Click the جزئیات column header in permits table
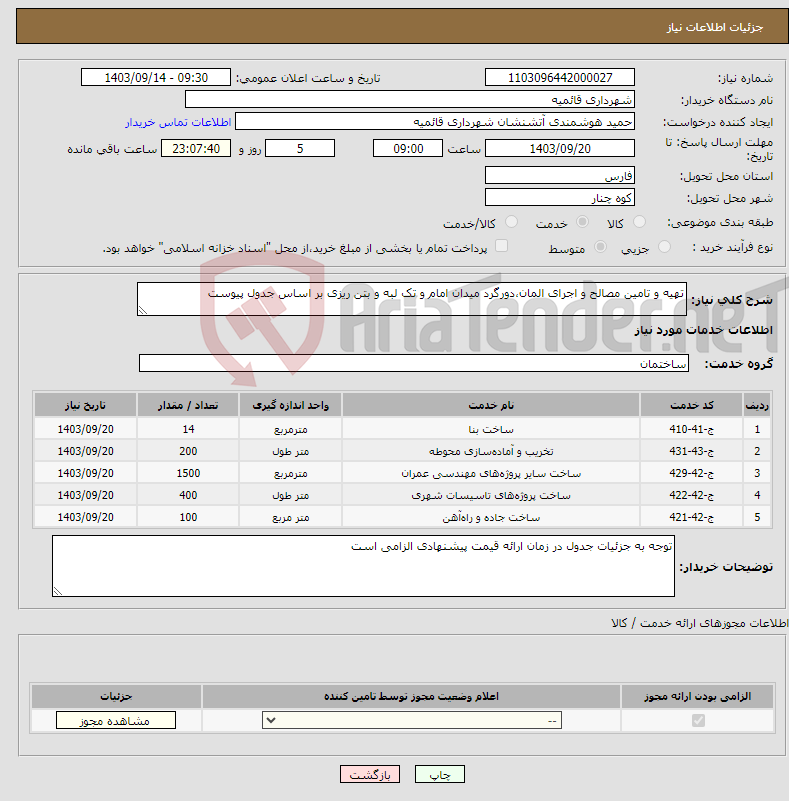The height and width of the screenshot is (801, 789). (x=116, y=696)
